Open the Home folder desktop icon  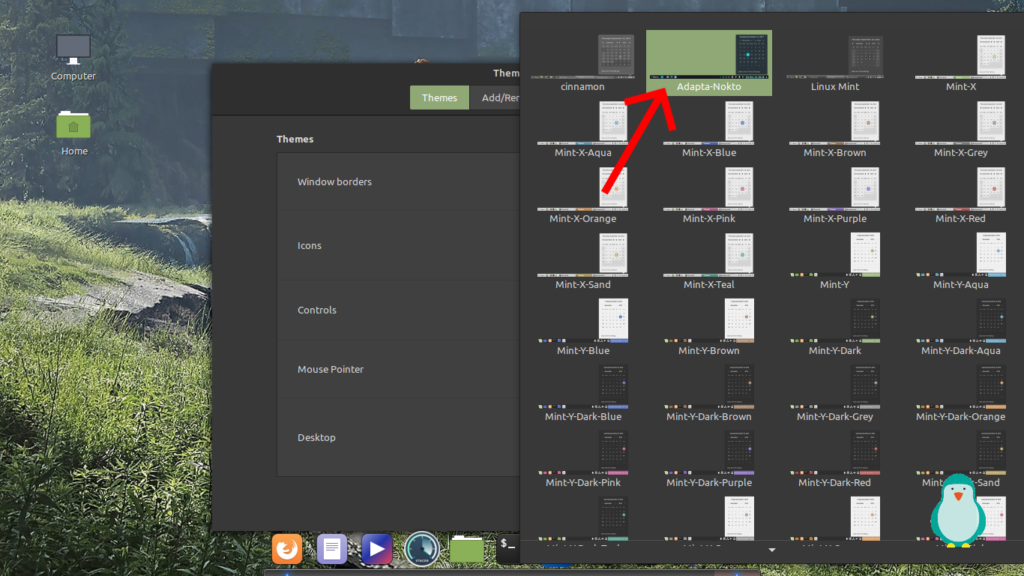74,133
